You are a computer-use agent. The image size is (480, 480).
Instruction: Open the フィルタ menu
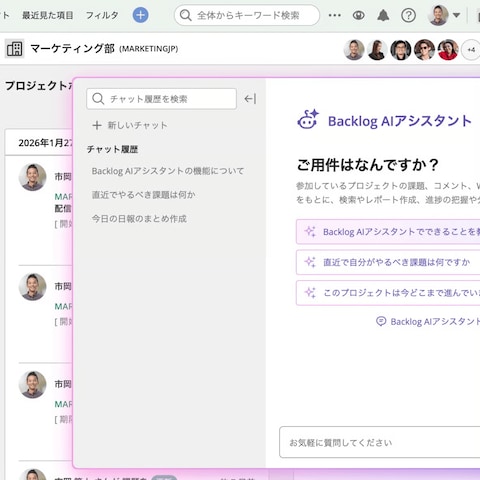point(102,15)
